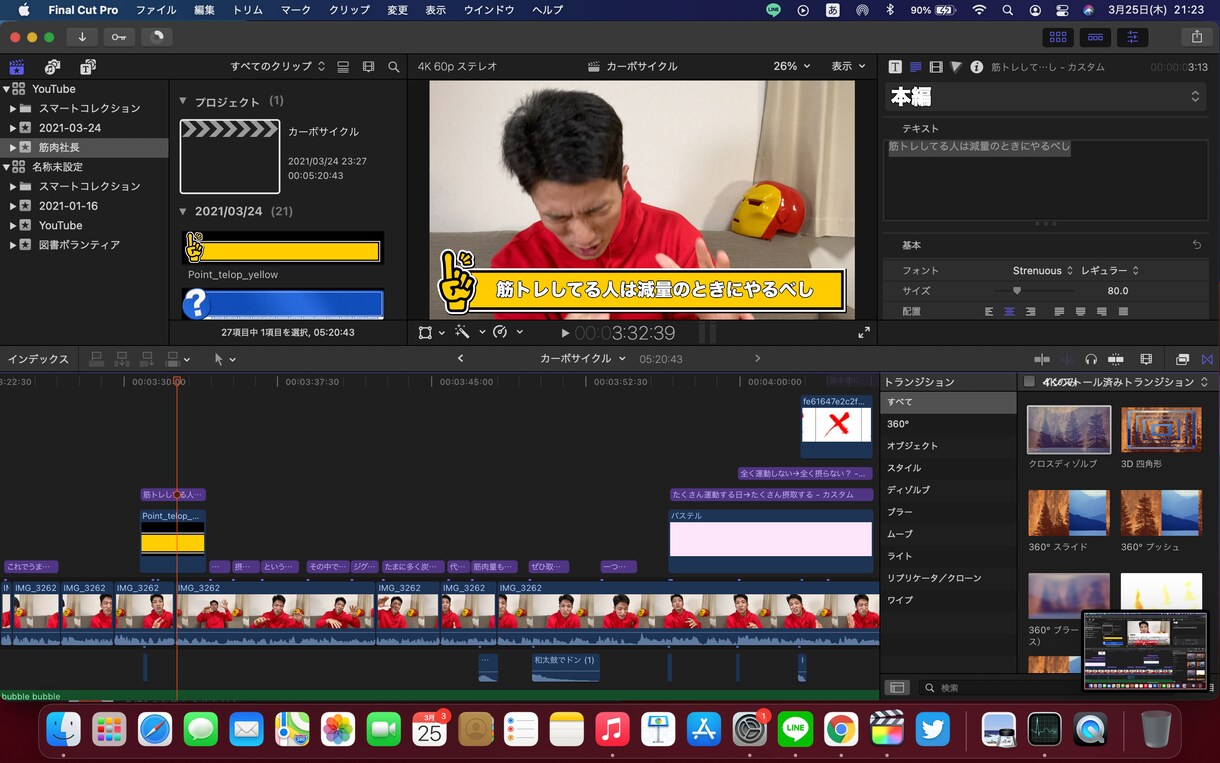Screen dimensions: 1220x763
Task: Open the title inspector lines icon
Action: coord(915,67)
